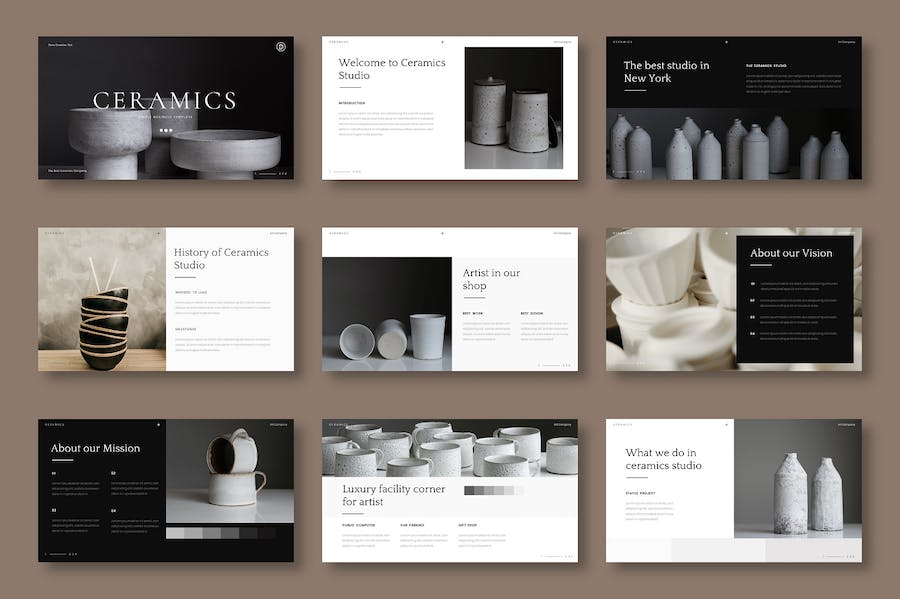Click the gray color palette strip on the Mission slide
This screenshot has width=900, height=599.
click(220, 533)
